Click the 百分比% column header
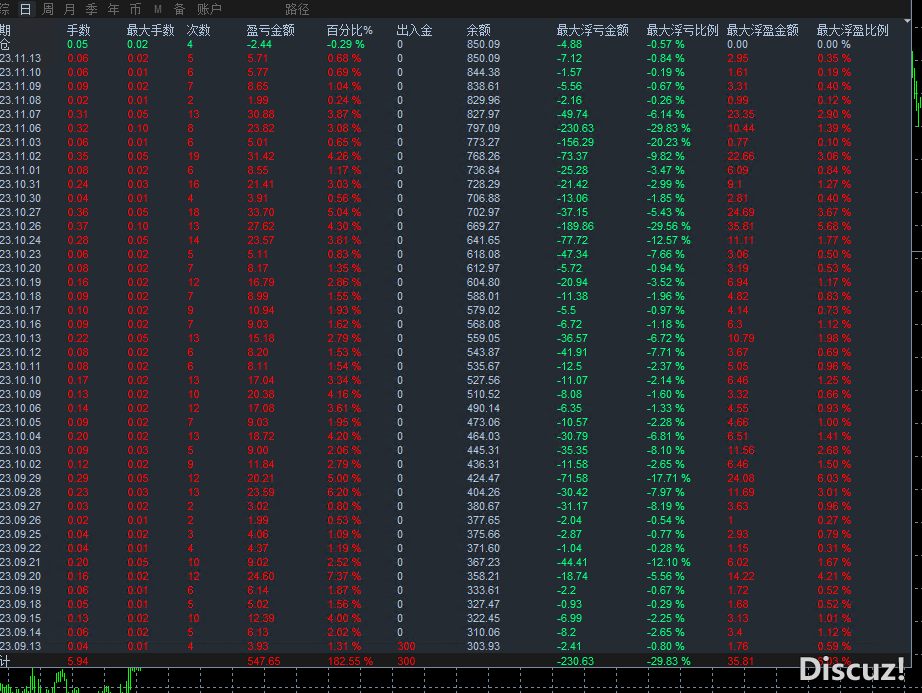This screenshot has width=922, height=693. click(x=349, y=31)
